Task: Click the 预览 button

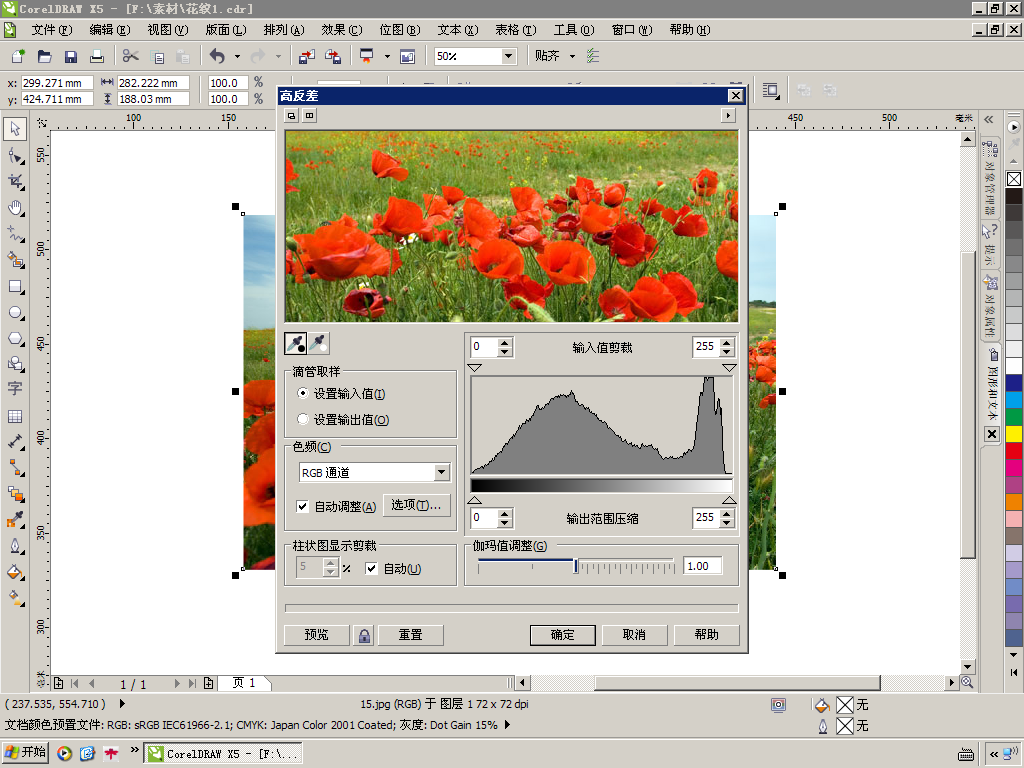Action: (317, 635)
